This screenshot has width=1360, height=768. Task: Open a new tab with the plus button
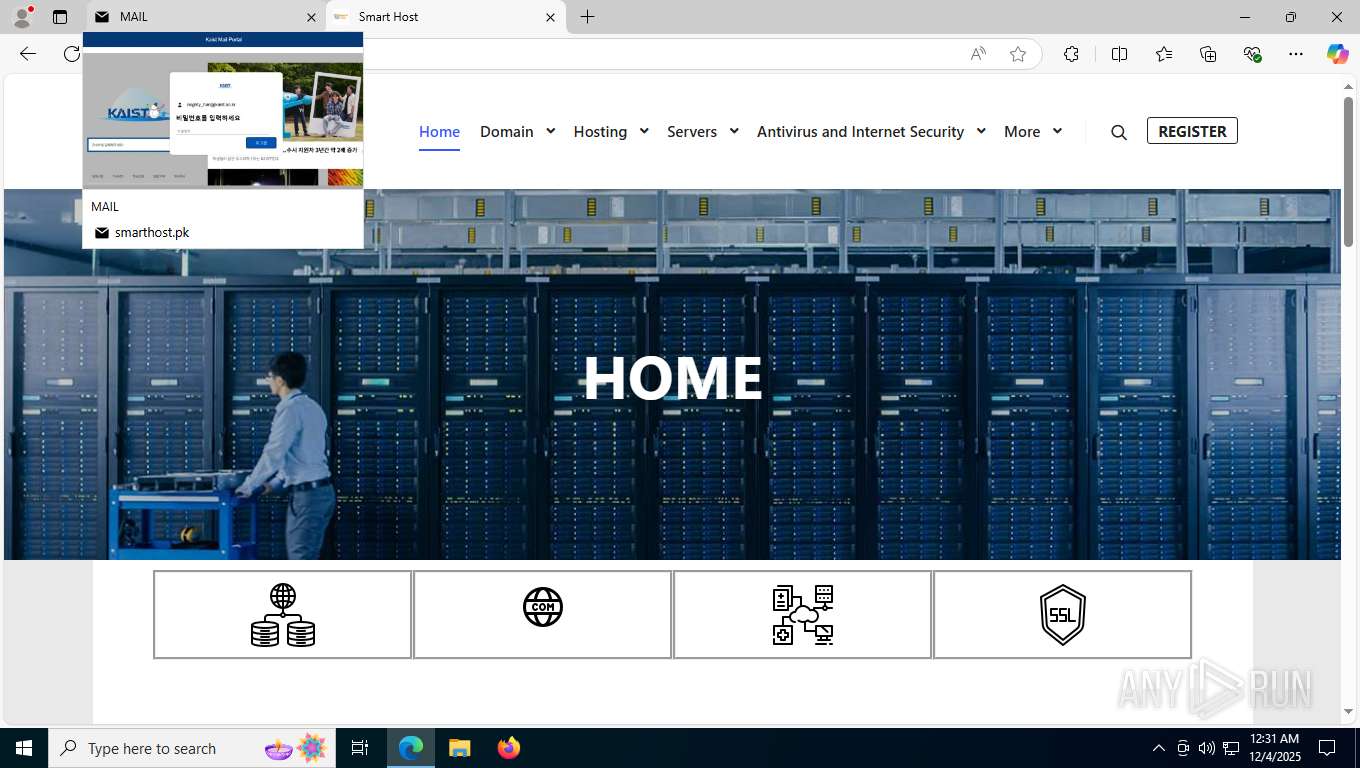[588, 17]
